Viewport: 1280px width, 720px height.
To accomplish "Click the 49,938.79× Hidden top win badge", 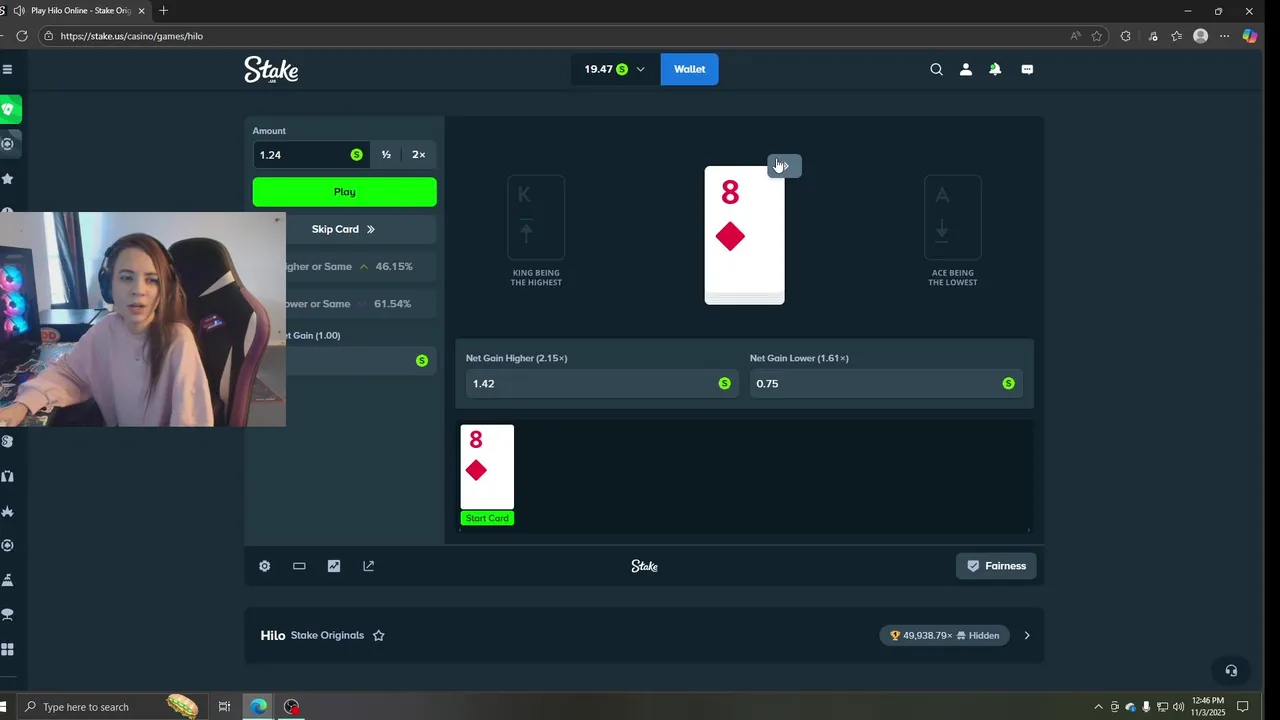I will pyautogui.click(x=944, y=635).
